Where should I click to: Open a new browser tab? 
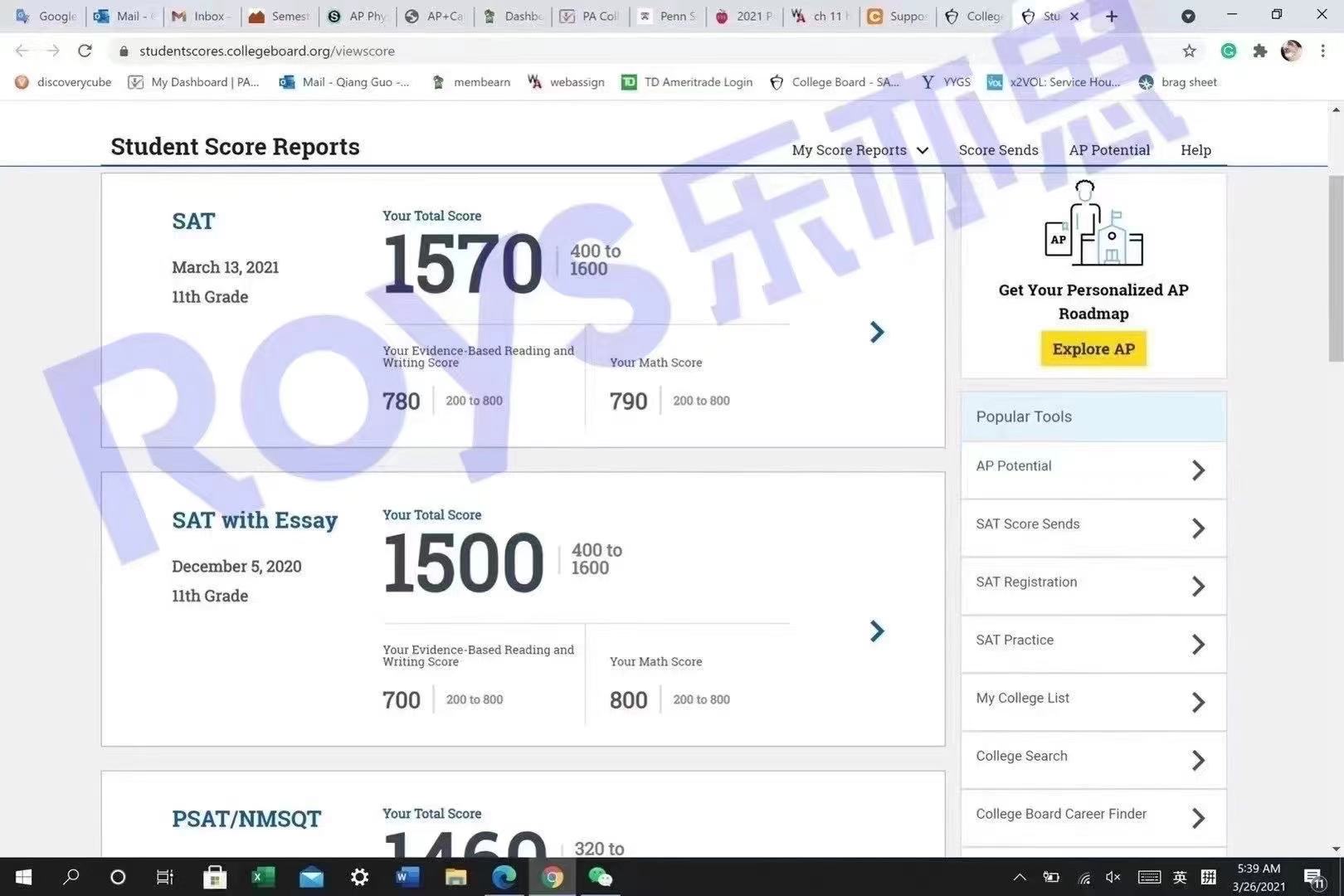tap(1112, 16)
